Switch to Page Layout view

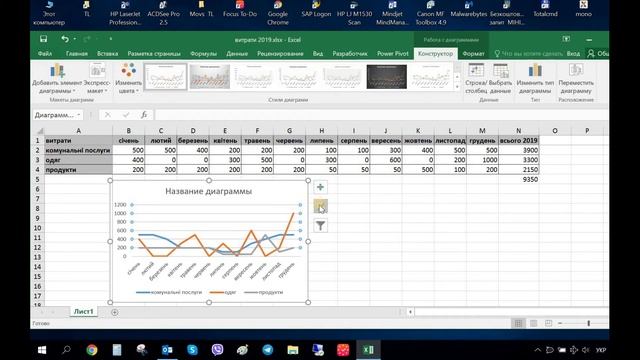click(x=533, y=323)
